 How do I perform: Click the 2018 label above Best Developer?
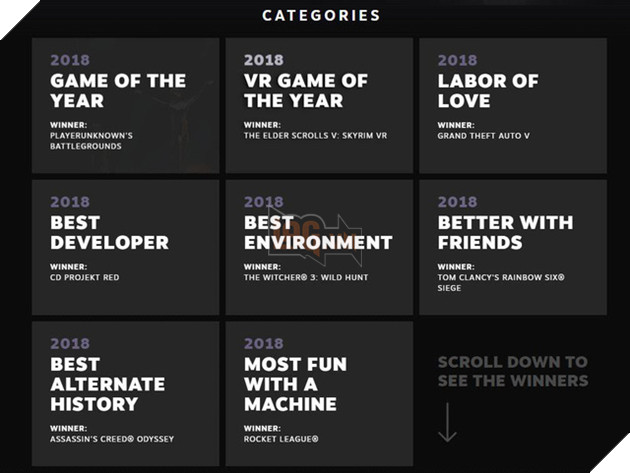click(70, 202)
